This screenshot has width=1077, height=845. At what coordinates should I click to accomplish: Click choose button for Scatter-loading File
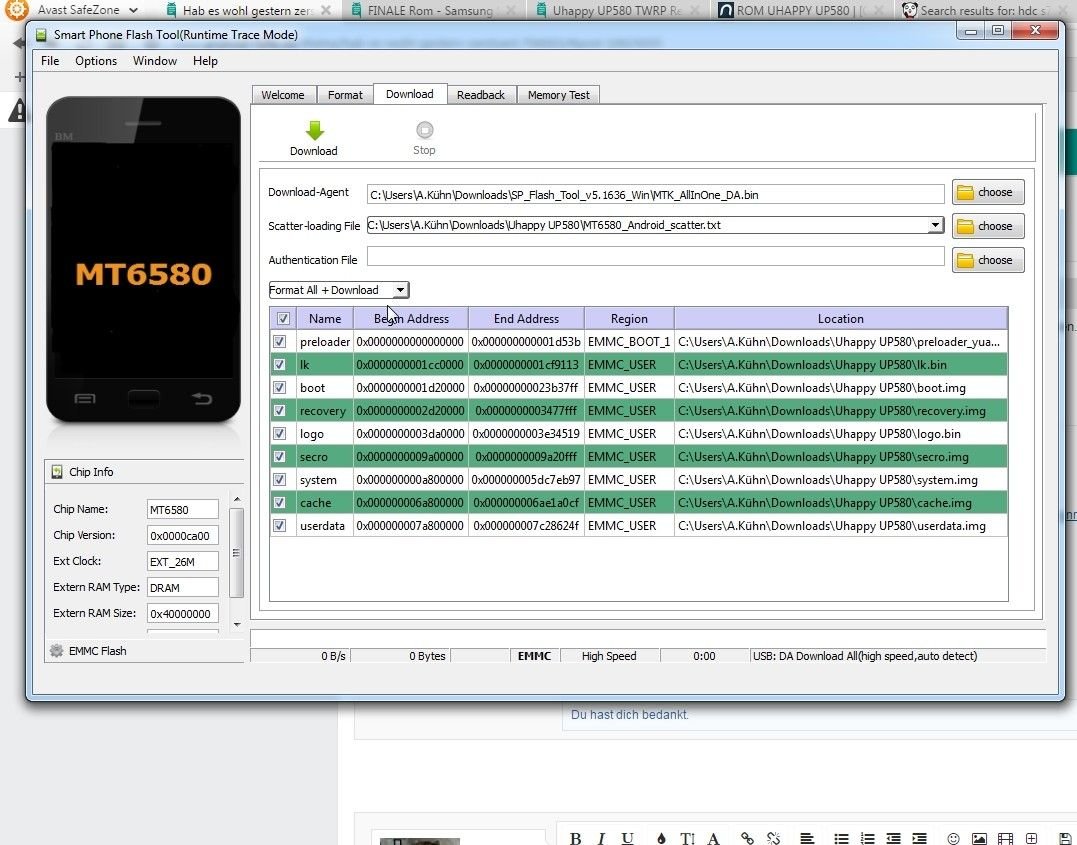coord(988,226)
